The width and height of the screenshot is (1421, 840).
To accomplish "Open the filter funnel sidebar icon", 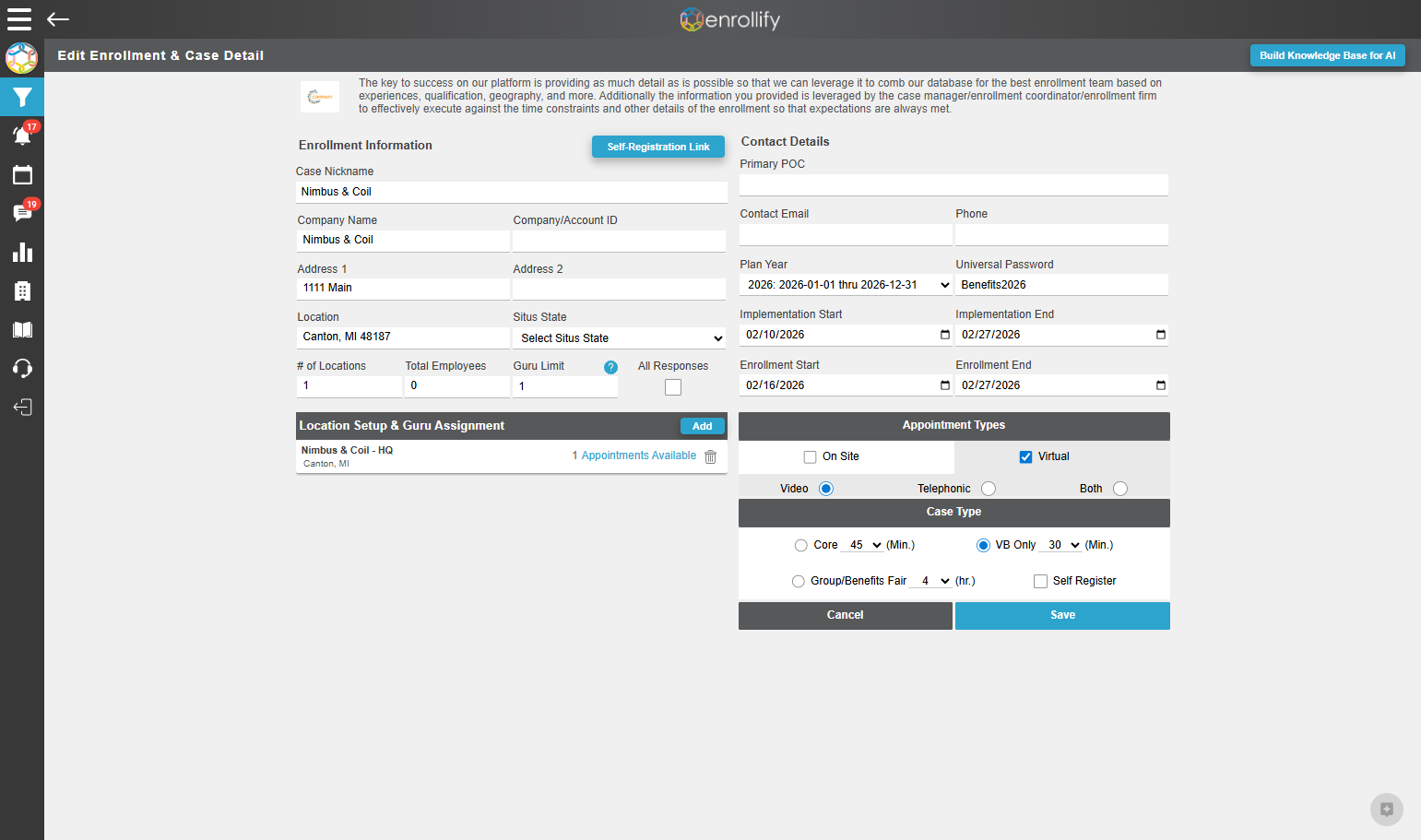I will point(22,97).
